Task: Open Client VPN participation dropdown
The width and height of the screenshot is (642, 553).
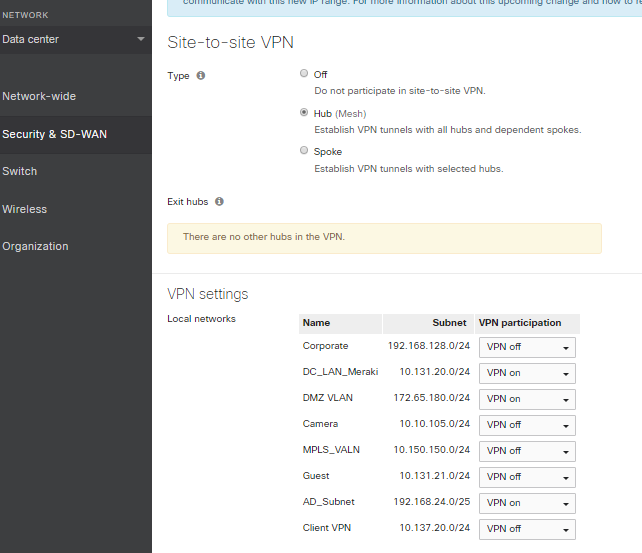Action: click(x=527, y=529)
